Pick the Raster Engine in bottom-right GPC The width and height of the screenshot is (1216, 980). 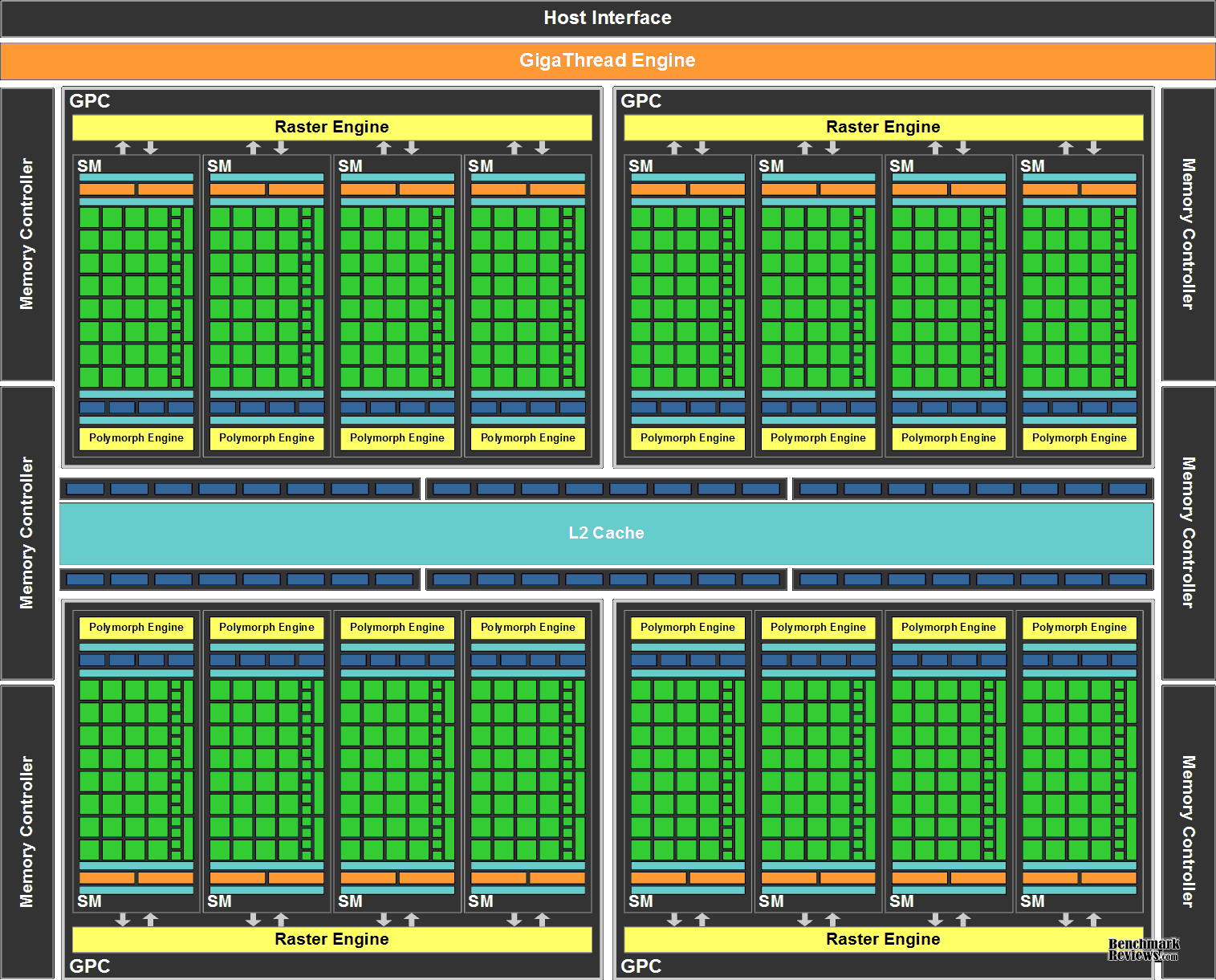pyautogui.click(x=883, y=939)
